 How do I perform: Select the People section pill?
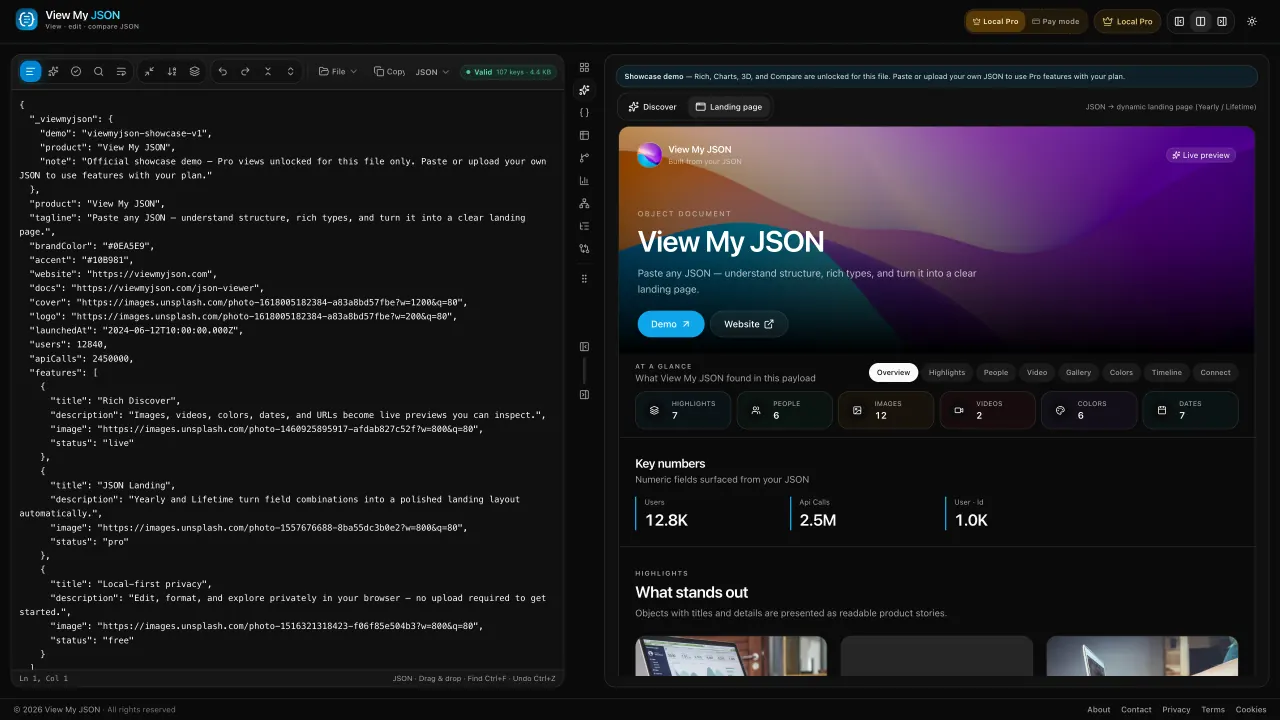(996, 372)
